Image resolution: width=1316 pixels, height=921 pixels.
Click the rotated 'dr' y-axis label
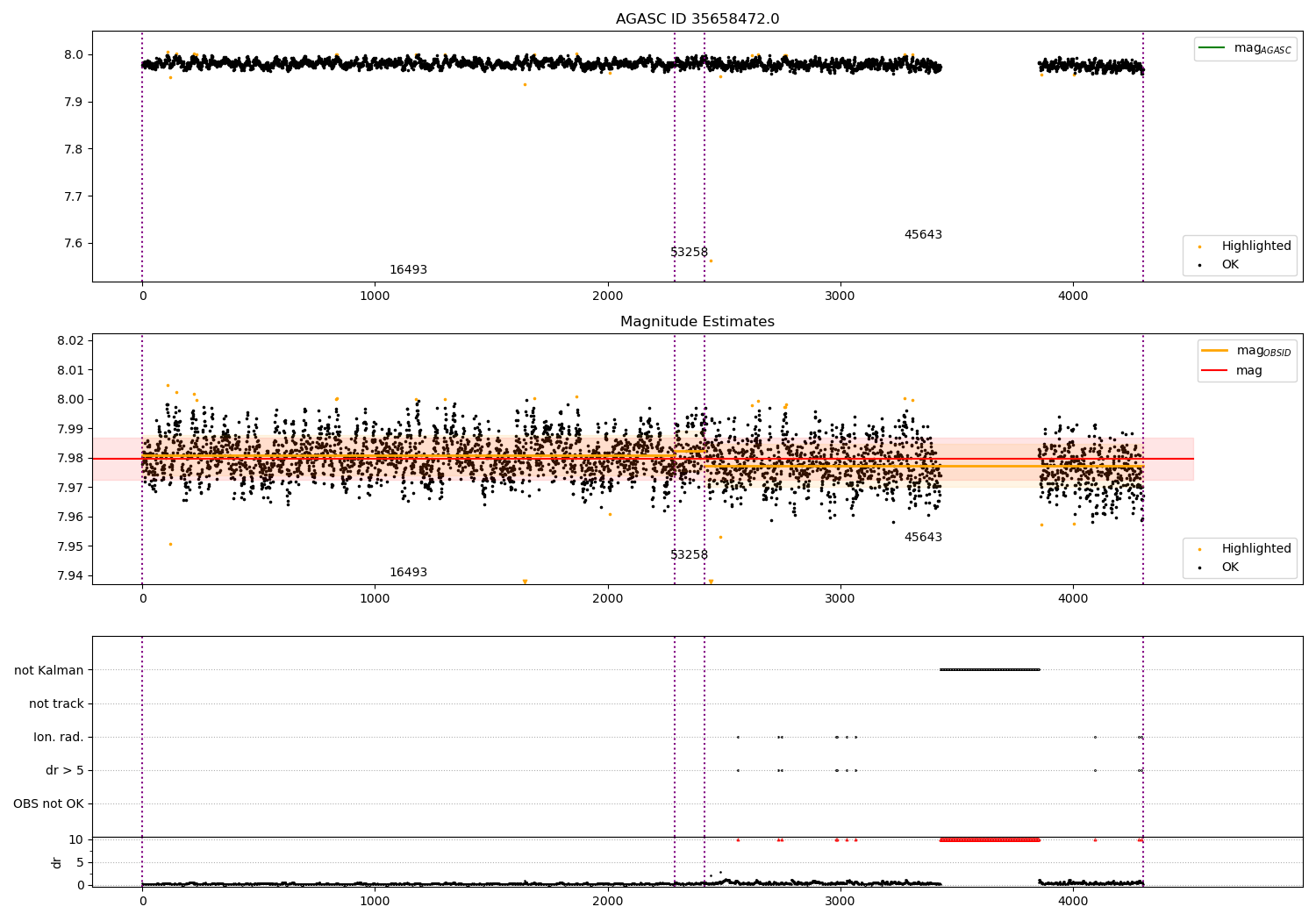click(x=57, y=862)
